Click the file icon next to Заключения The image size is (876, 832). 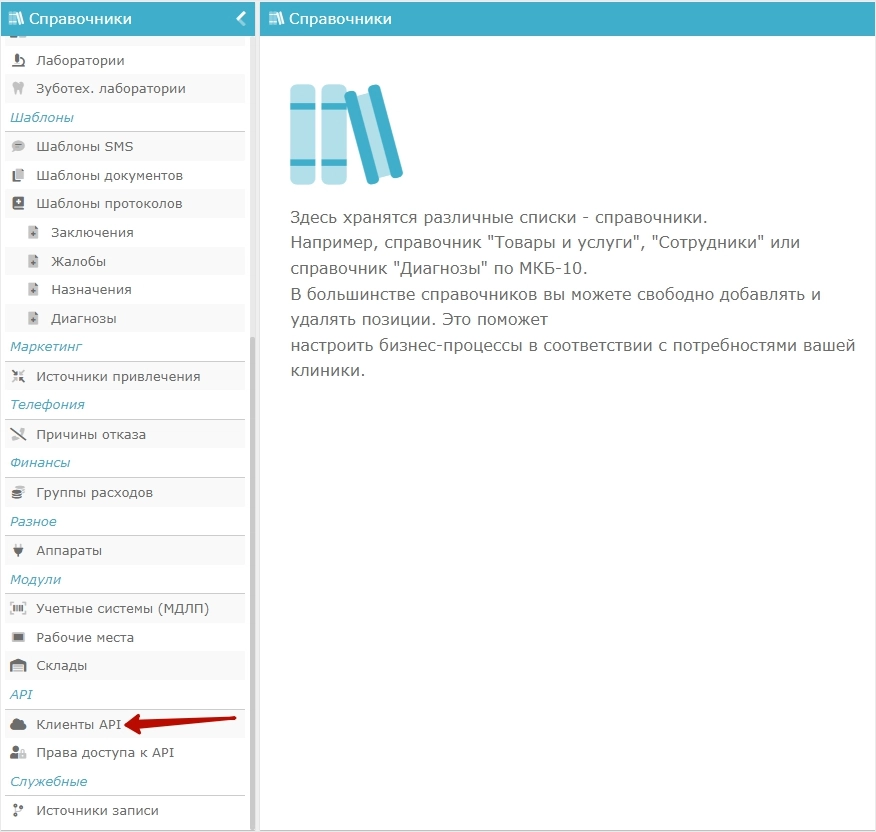pyautogui.click(x=34, y=232)
